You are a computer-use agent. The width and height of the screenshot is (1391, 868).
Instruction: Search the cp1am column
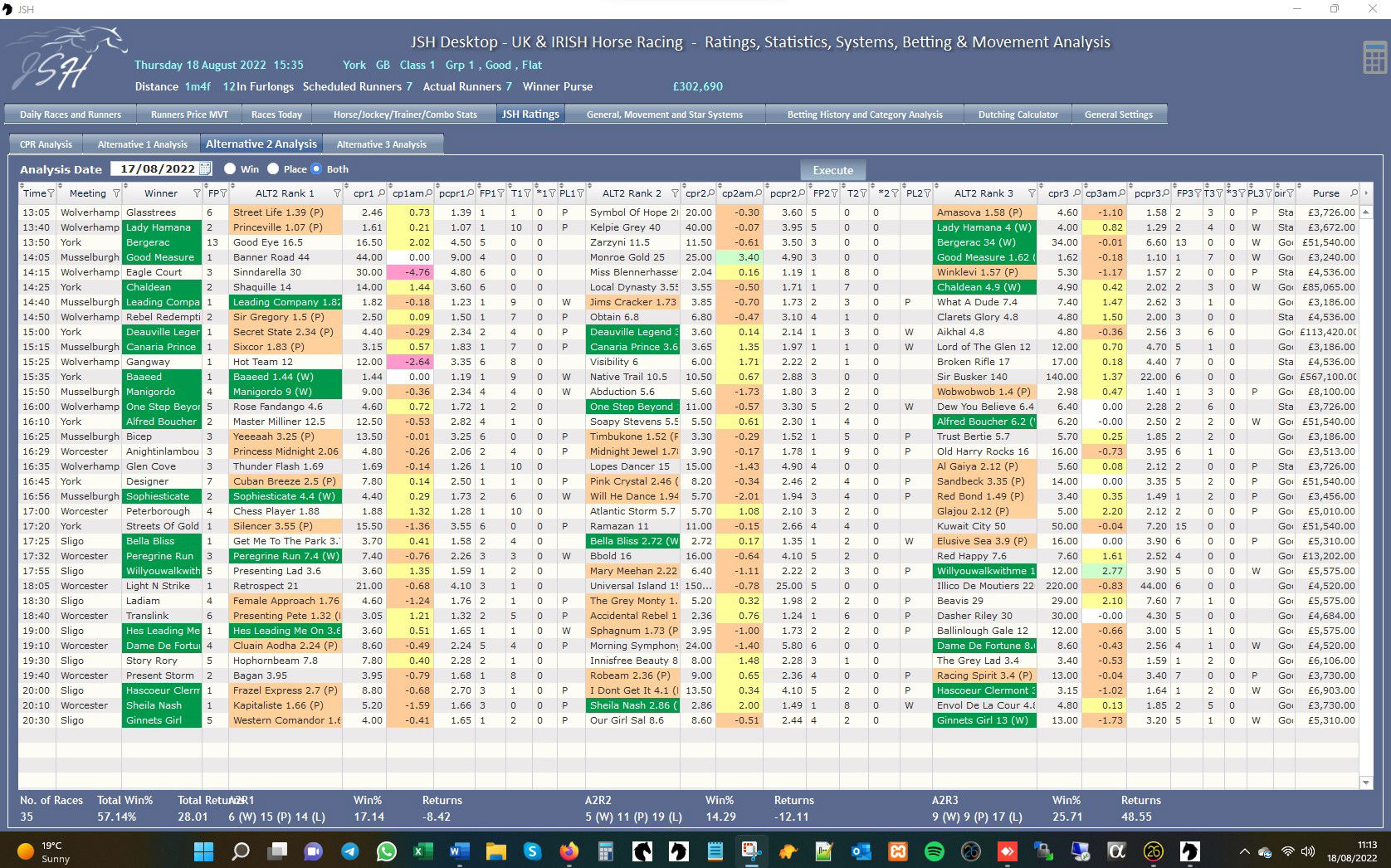pos(429,193)
